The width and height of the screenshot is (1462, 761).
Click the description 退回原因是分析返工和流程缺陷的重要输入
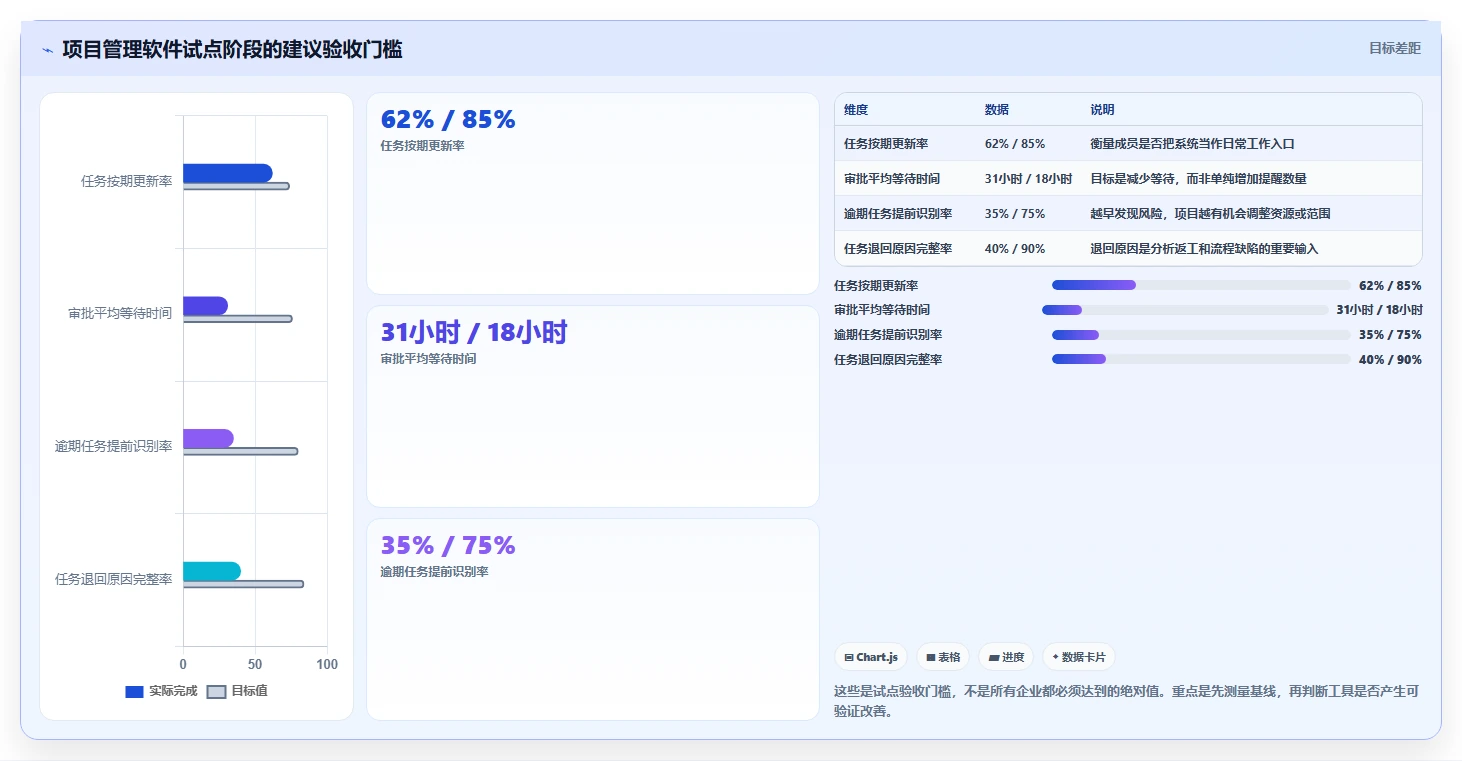(1204, 249)
